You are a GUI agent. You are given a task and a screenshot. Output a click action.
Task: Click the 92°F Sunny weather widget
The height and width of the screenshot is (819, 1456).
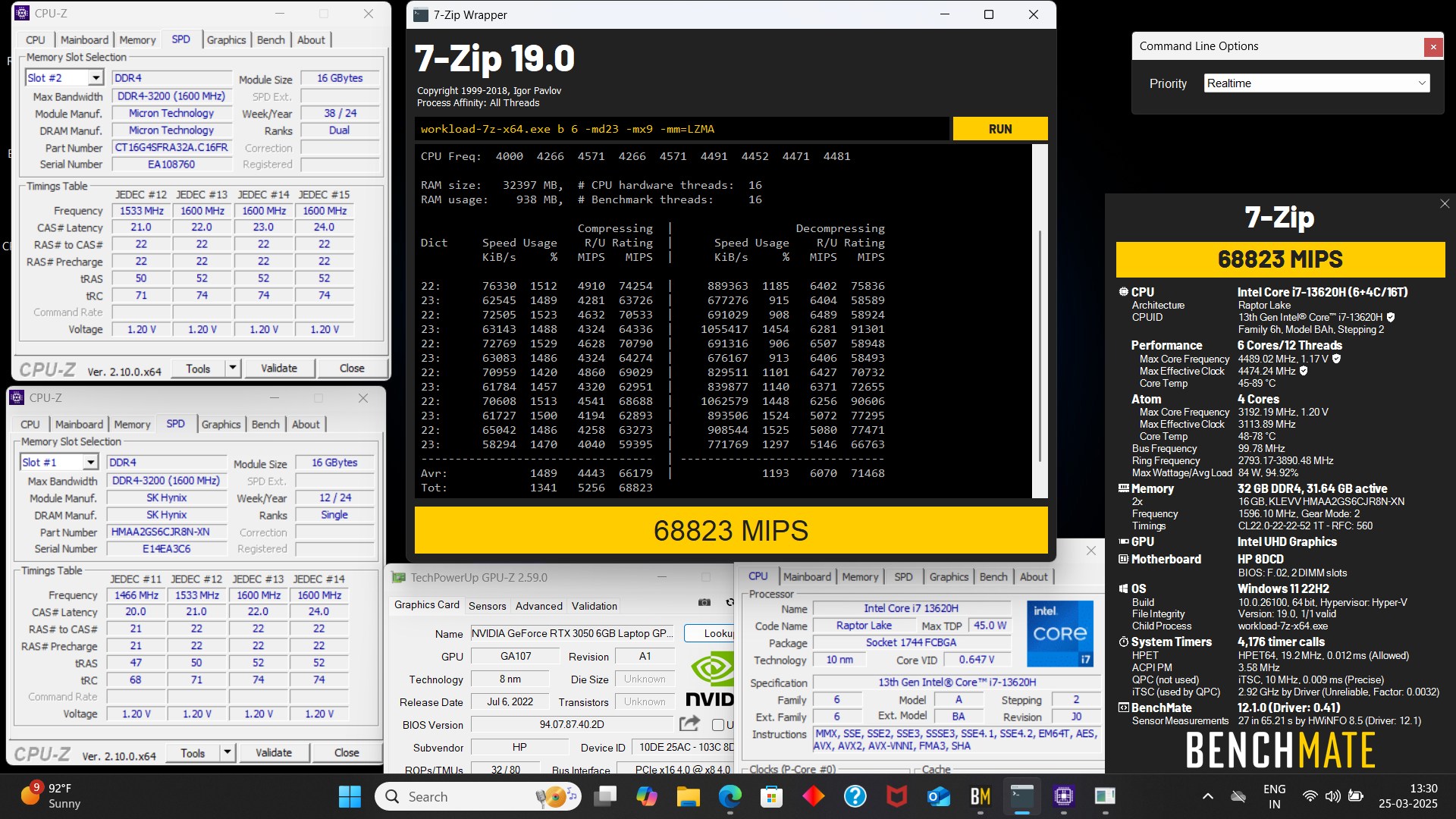pyautogui.click(x=50, y=796)
